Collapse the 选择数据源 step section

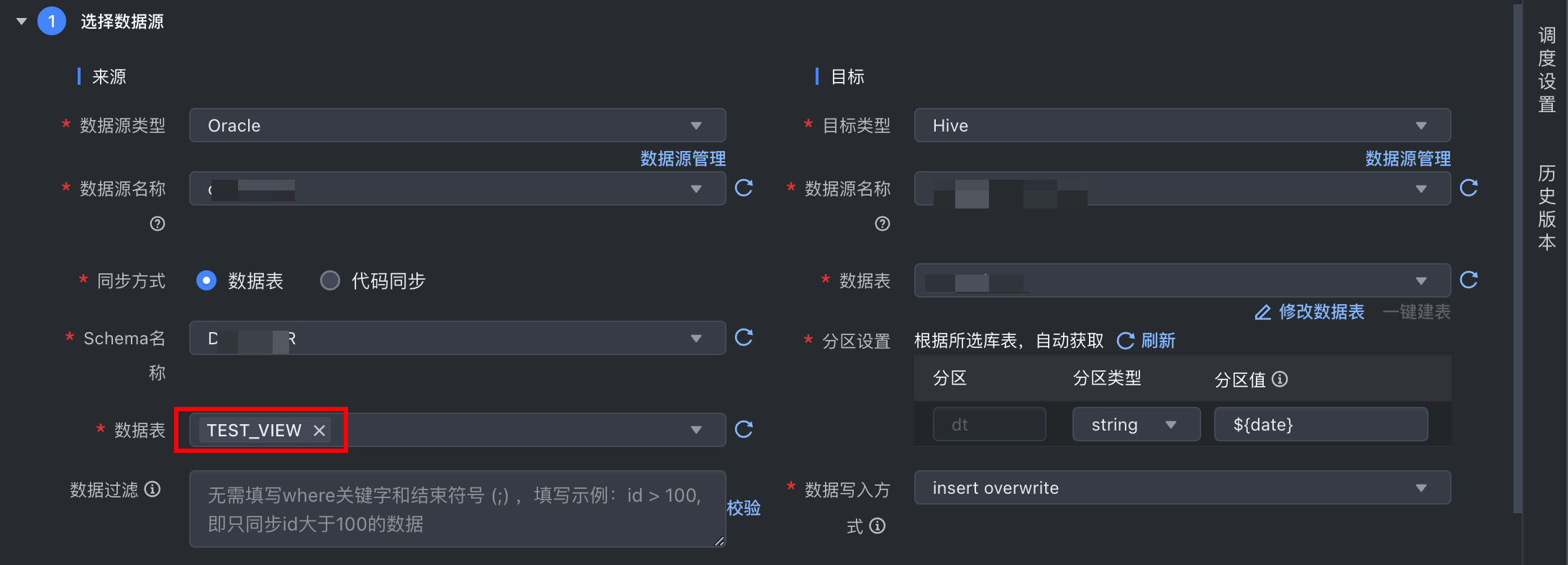tap(22, 22)
